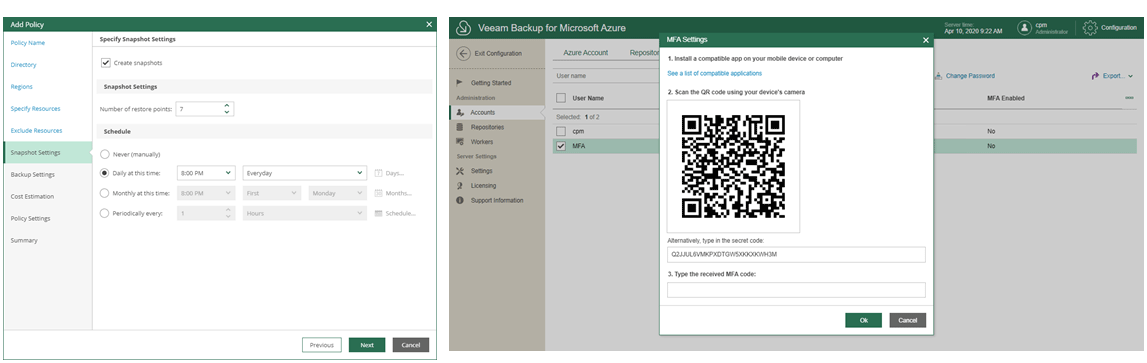The width and height of the screenshot is (1147, 363).
Task: Click the Days calendar icon in Add Policy
Action: point(378,173)
